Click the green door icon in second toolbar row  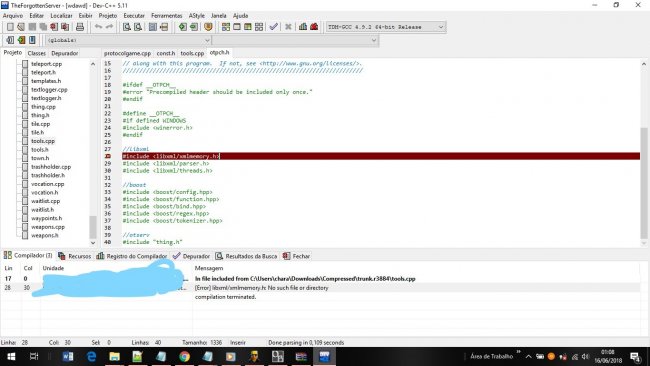click(21, 40)
